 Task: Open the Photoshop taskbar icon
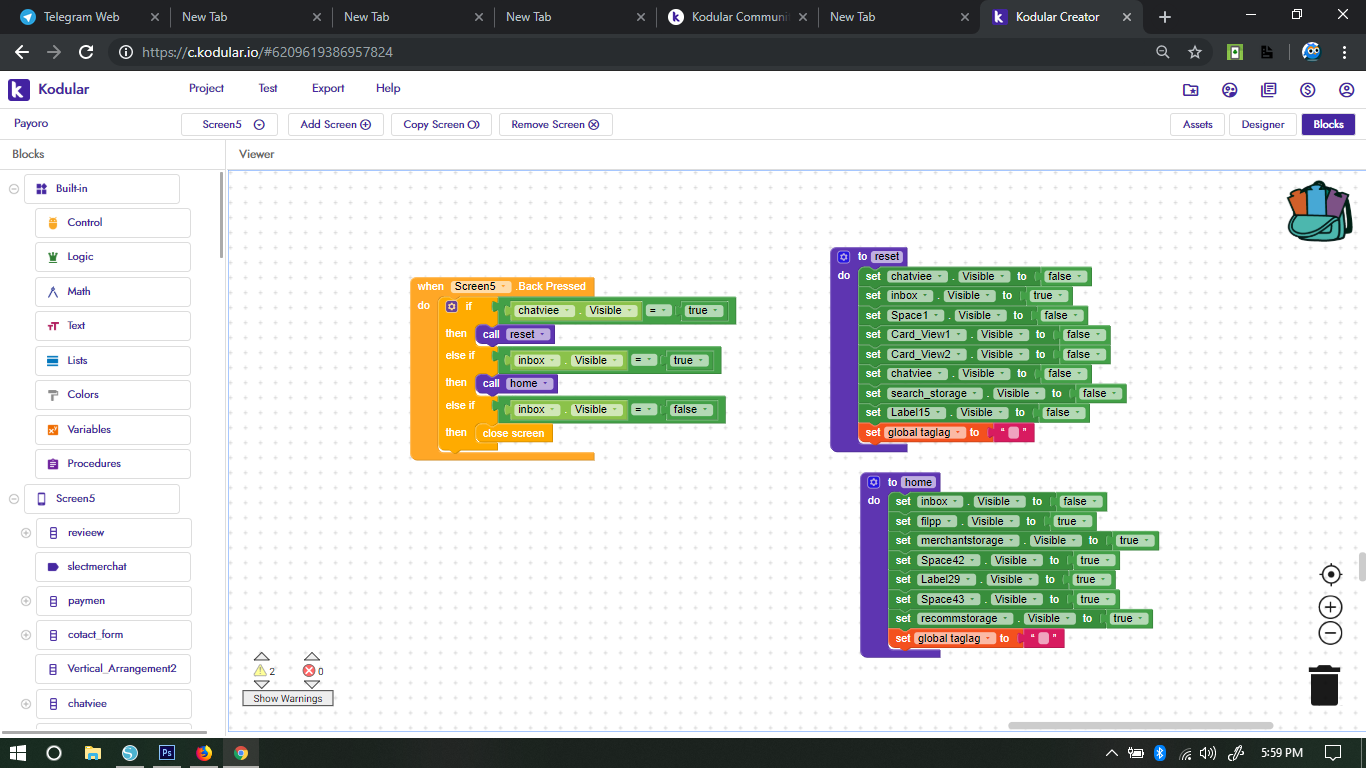pos(167,753)
